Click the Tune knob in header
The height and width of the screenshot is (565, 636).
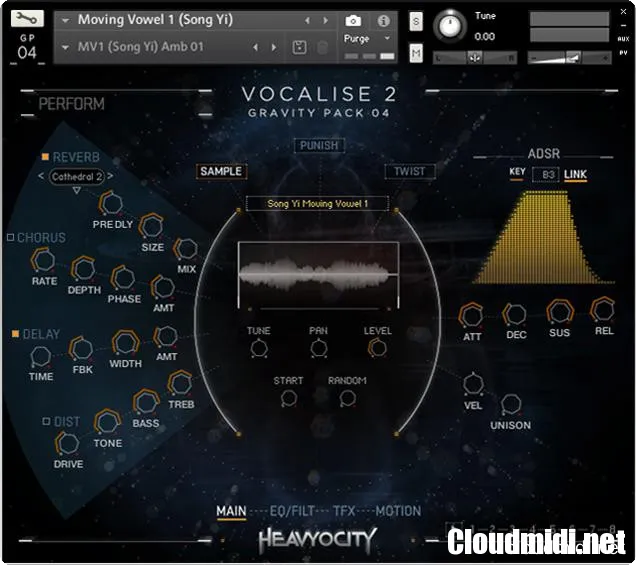point(452,25)
